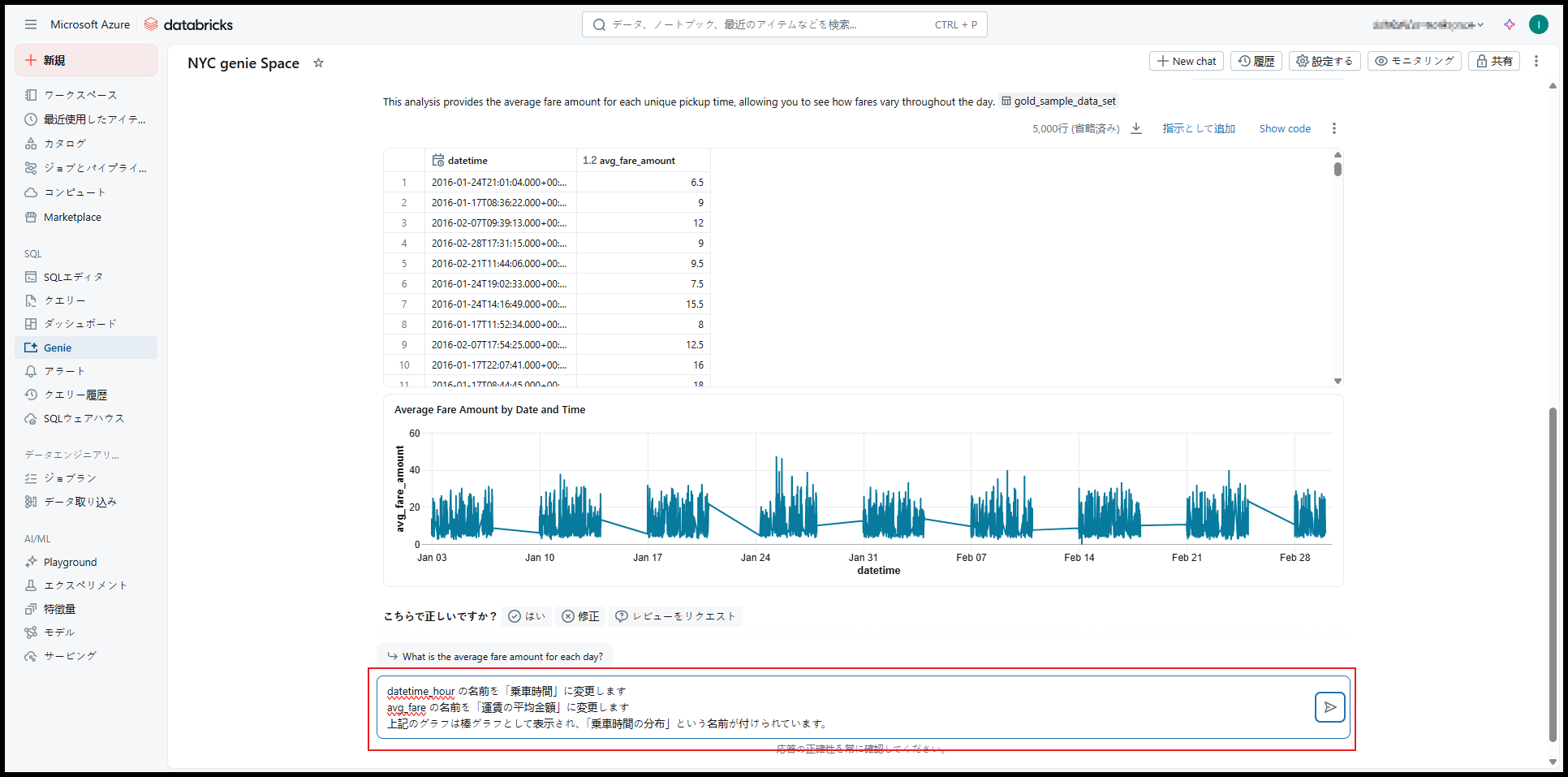Click the send message arrow icon
The image size is (1568, 777).
click(x=1329, y=707)
